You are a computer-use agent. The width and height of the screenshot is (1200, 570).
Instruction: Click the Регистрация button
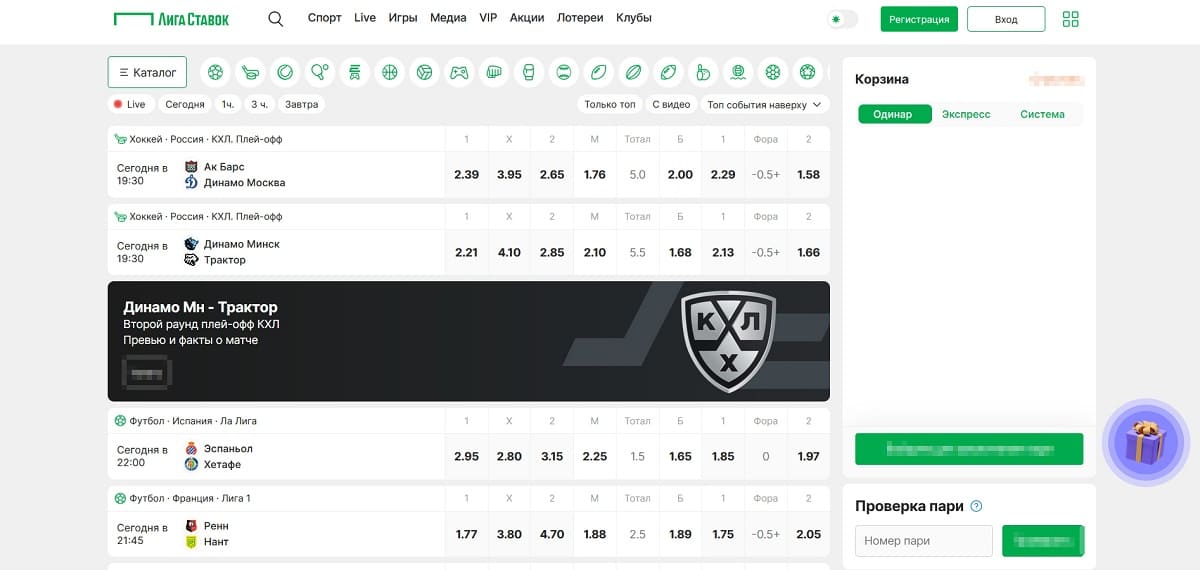(x=919, y=19)
